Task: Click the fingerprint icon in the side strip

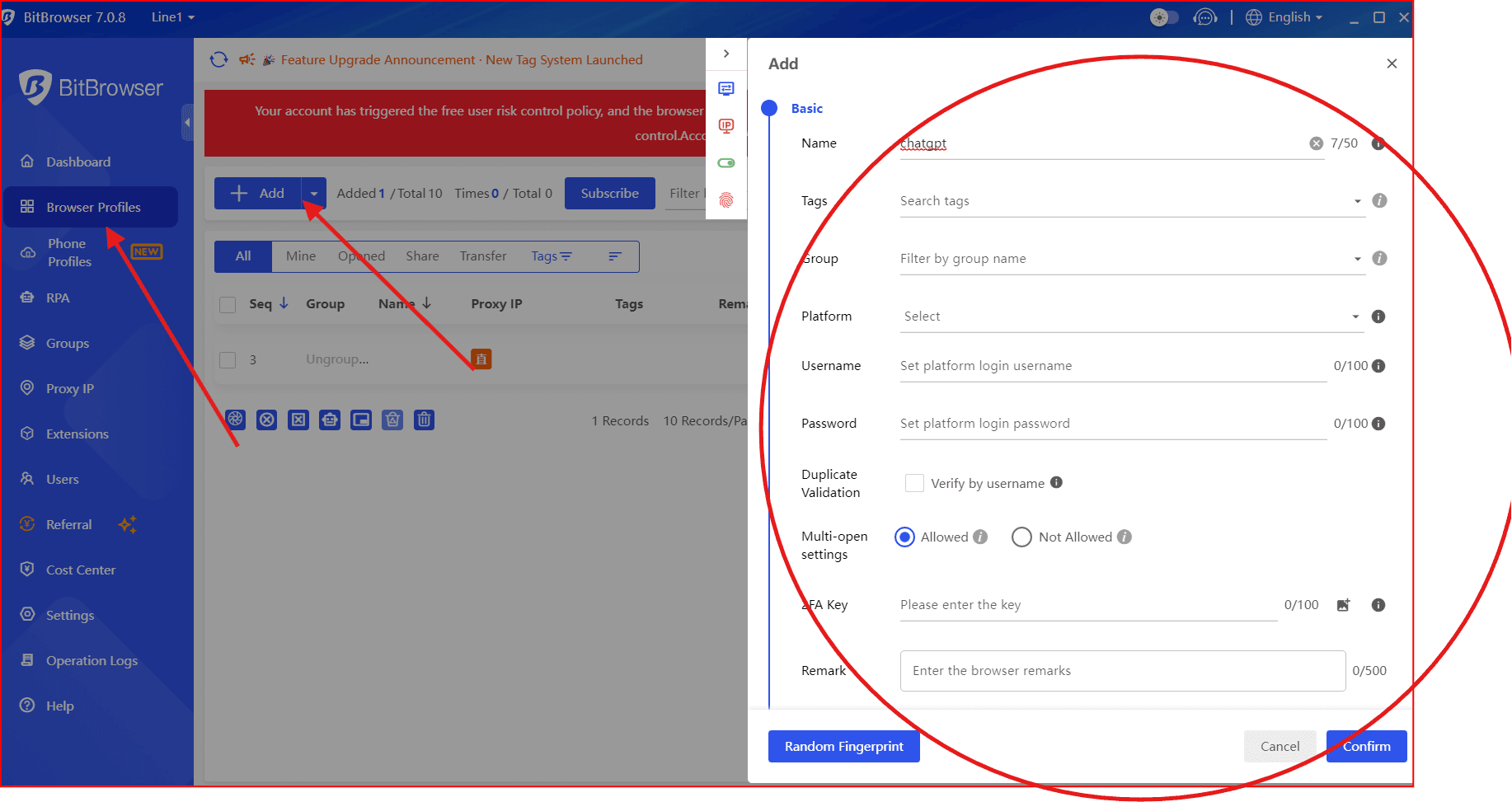Action: click(726, 199)
